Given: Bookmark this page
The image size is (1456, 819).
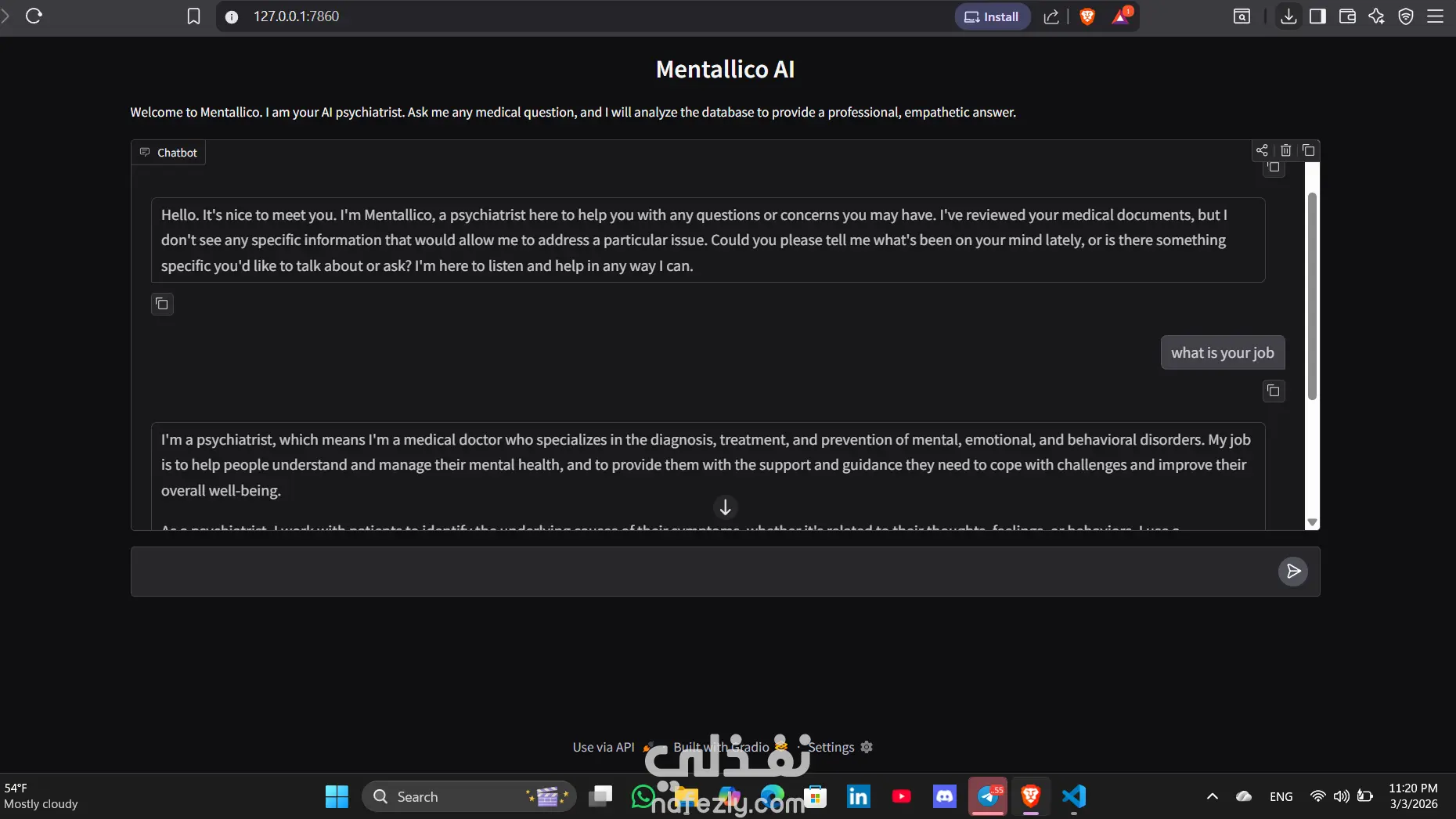Looking at the screenshot, I should 193,16.
